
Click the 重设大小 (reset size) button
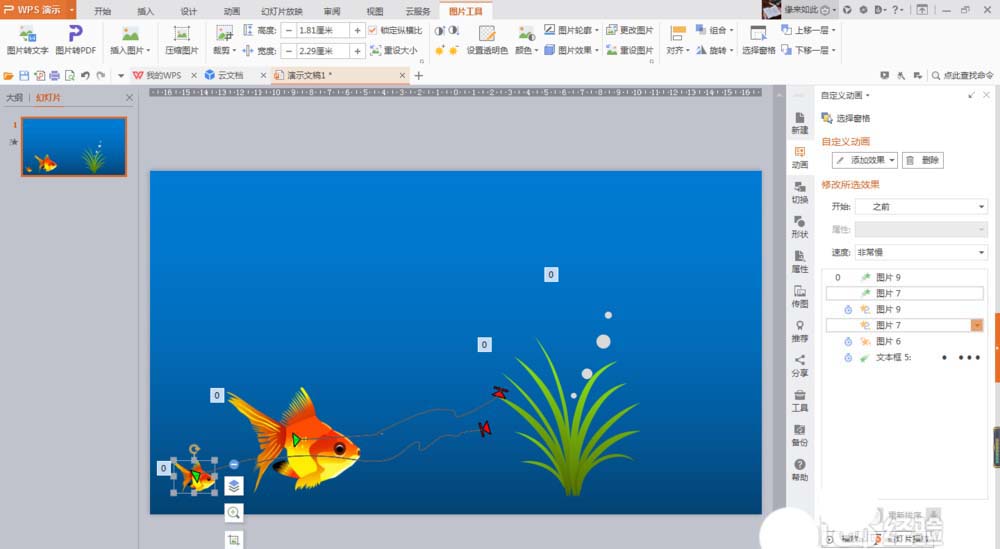(x=392, y=51)
